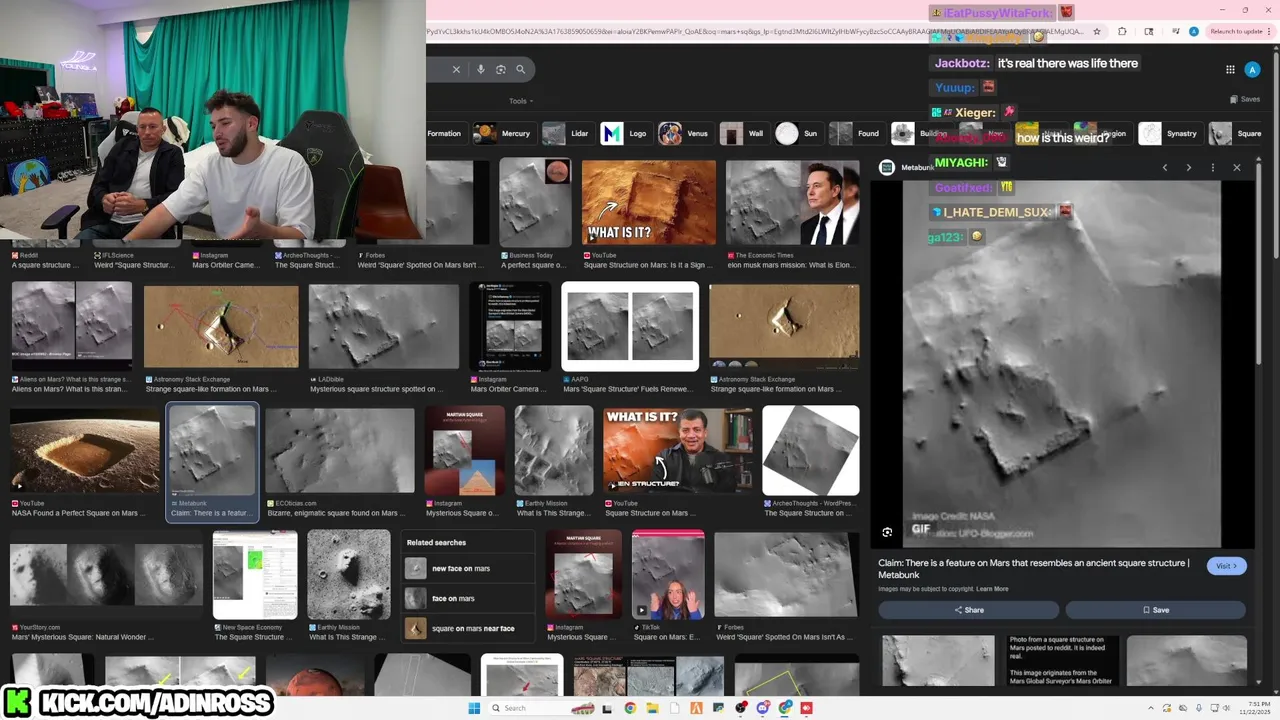
Task: Filter results by Logo chip
Action: tap(626, 133)
